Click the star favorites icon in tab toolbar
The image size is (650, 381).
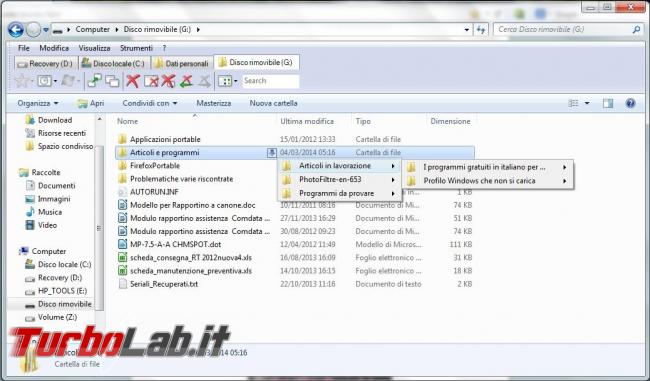tap(21, 81)
